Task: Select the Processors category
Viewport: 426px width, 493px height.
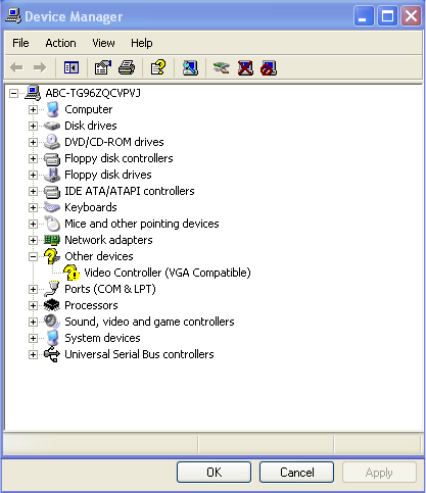Action: tap(91, 305)
